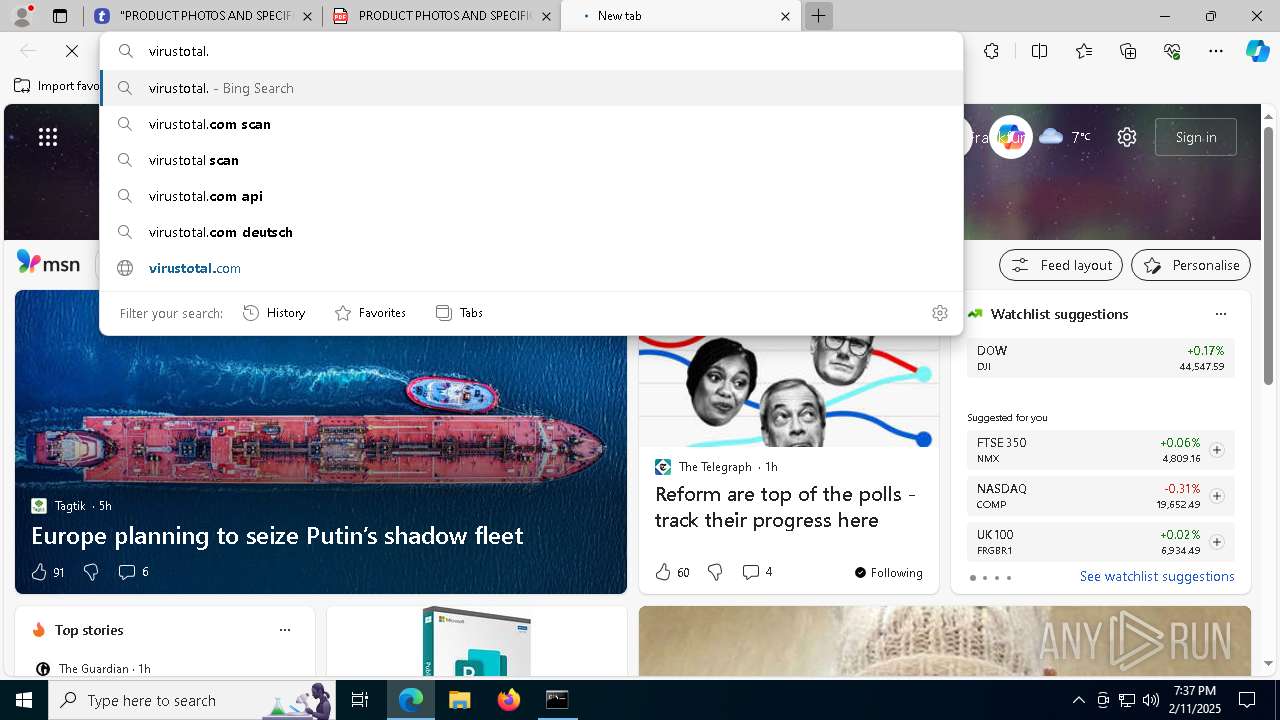Select 'virustotal. - Bing Search' suggestion
Screen dimensions: 1280x720
(531, 88)
